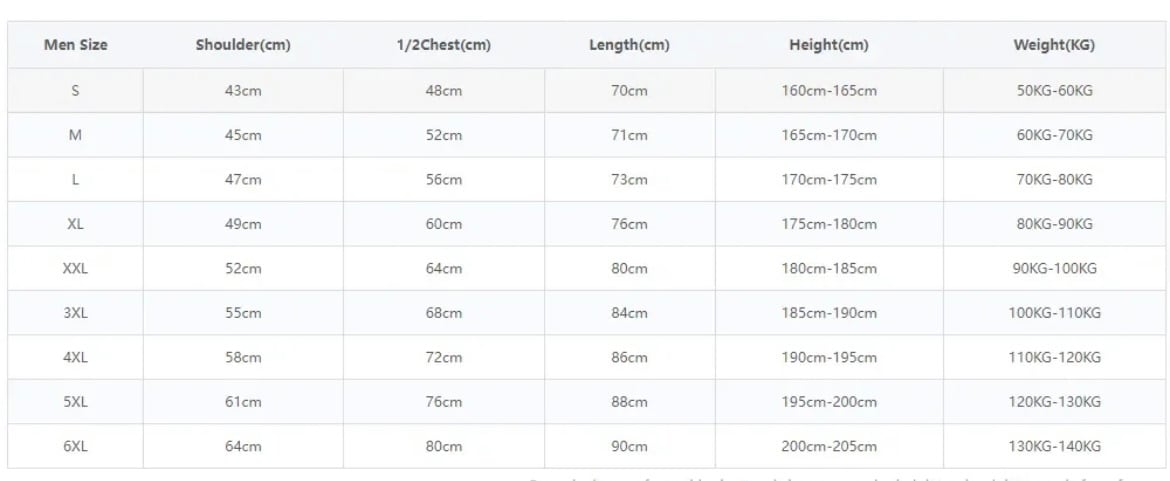Select the 49cm shoulder value for XL

pos(243,224)
